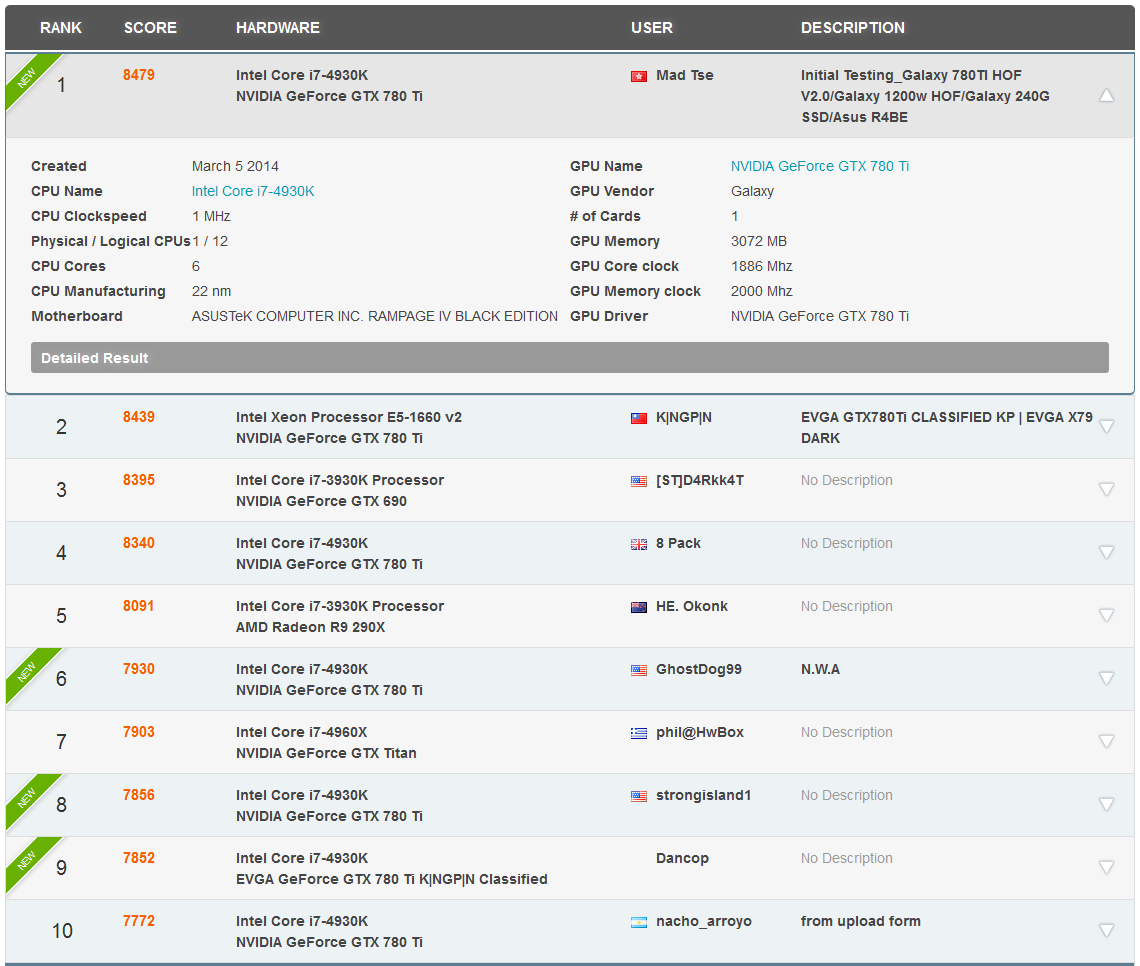Click username strongisland1
Image resolution: width=1140 pixels, height=966 pixels.
click(x=703, y=796)
